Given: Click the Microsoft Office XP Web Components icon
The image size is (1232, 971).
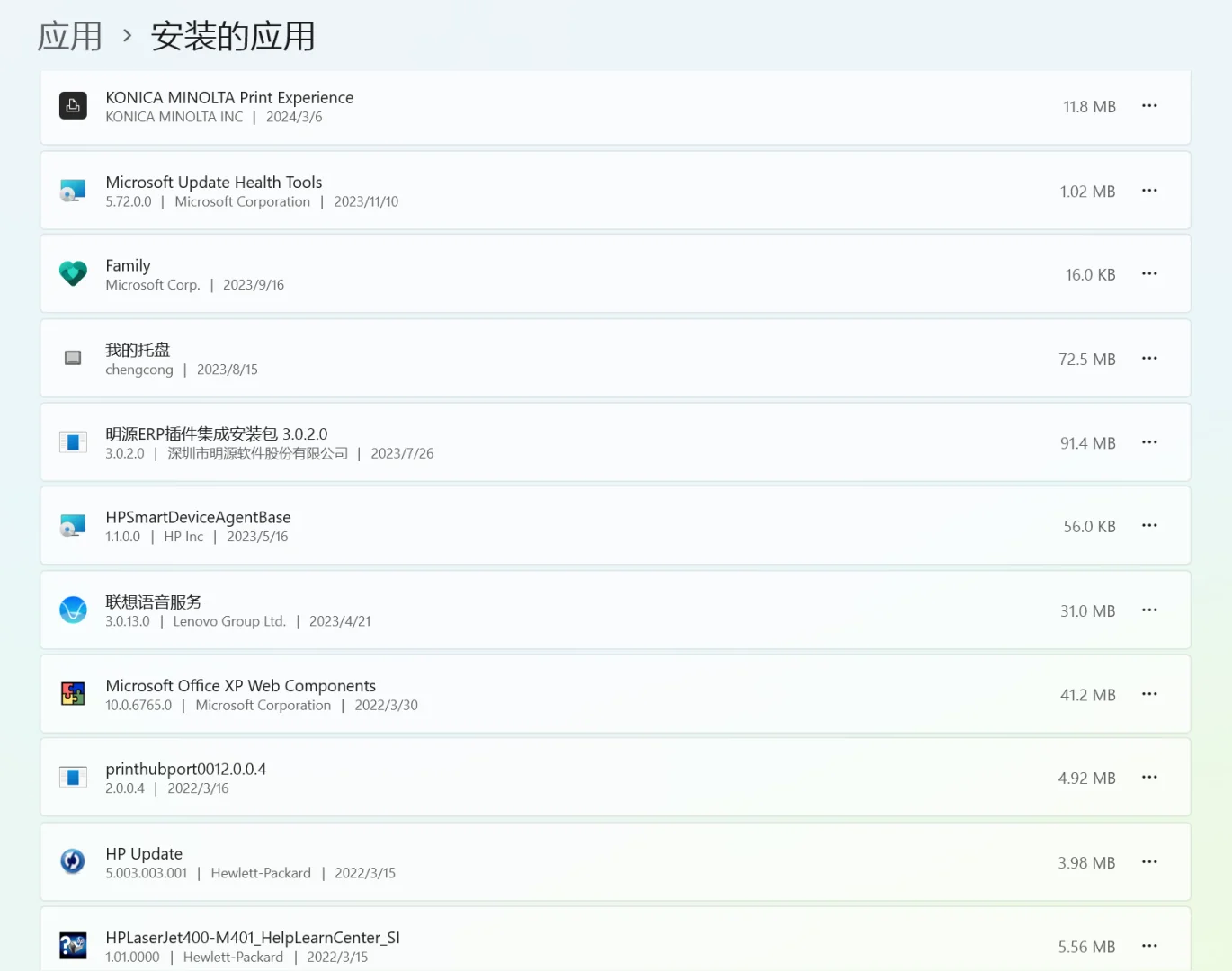Looking at the screenshot, I should [73, 693].
